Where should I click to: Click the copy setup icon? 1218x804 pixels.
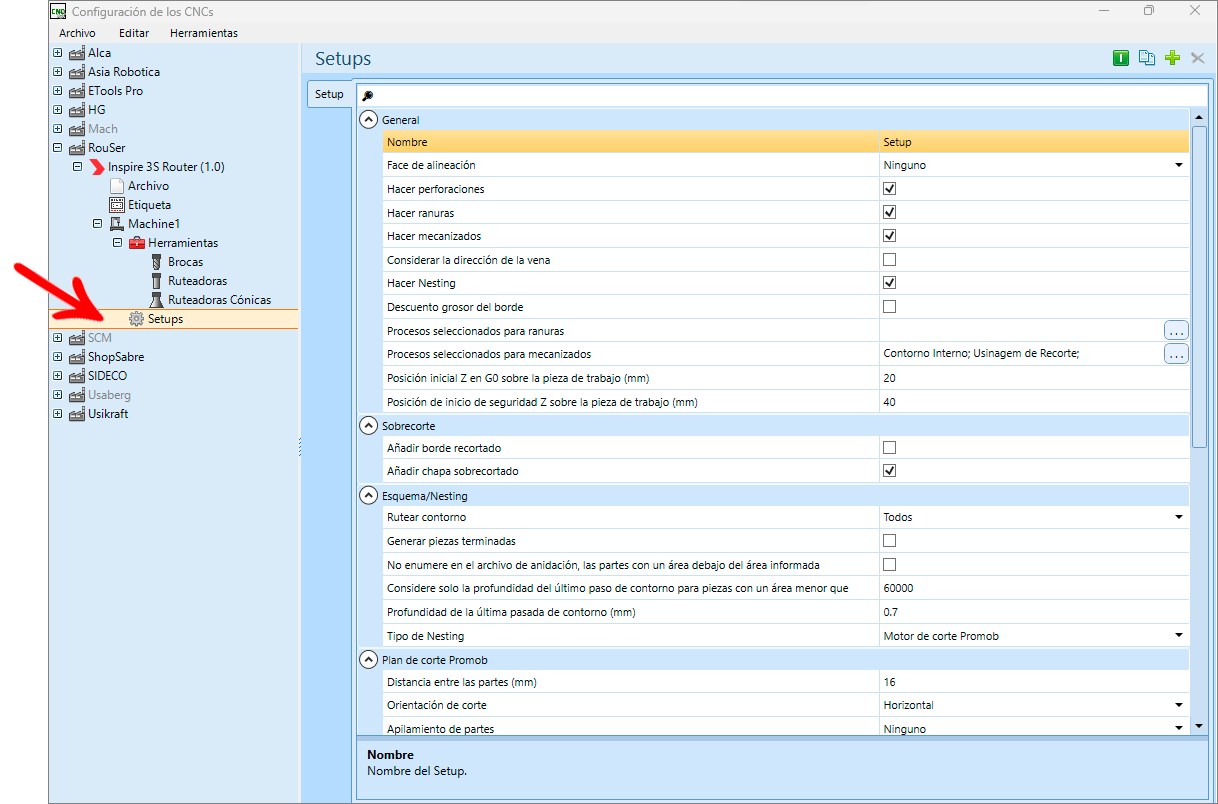1147,59
